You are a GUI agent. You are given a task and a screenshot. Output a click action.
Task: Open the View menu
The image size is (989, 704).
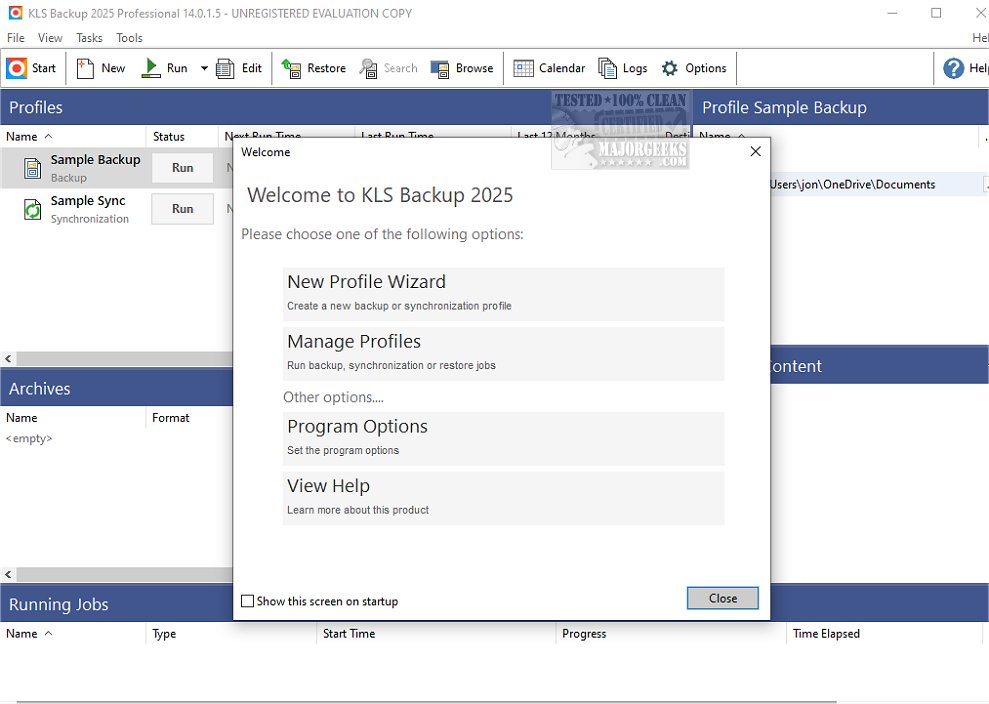tap(50, 38)
